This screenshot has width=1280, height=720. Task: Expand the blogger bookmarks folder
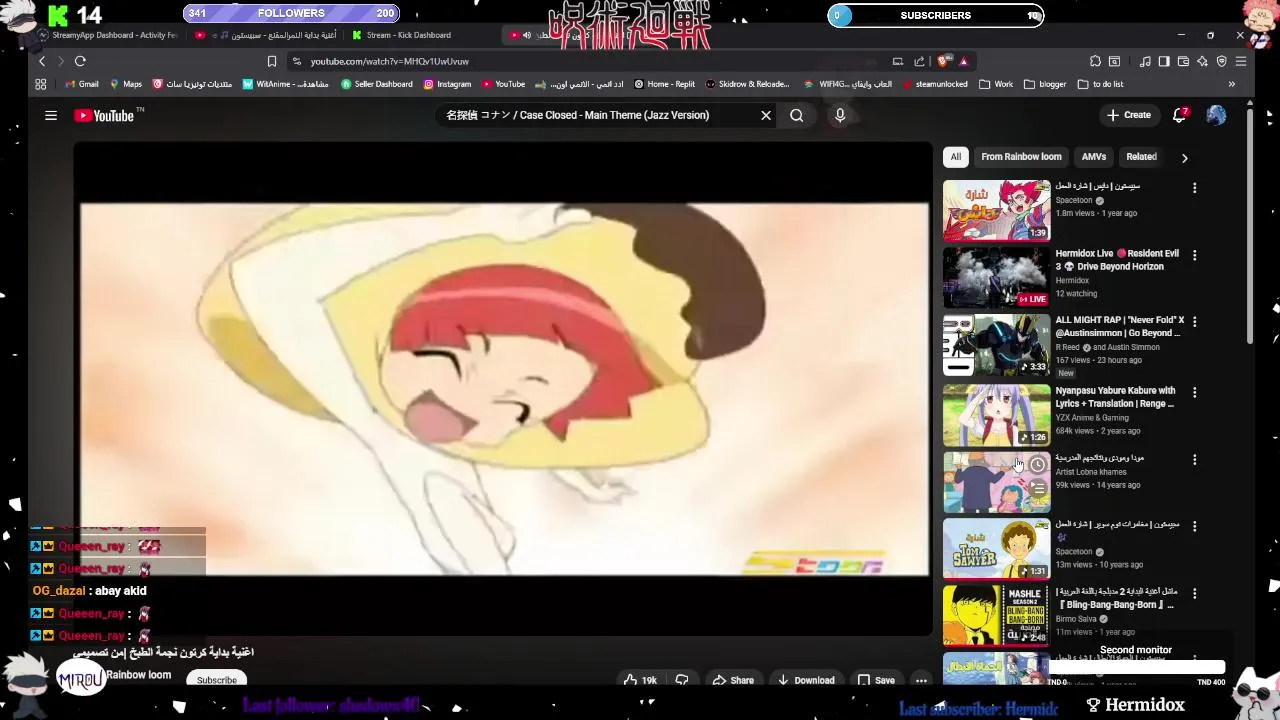(1045, 84)
